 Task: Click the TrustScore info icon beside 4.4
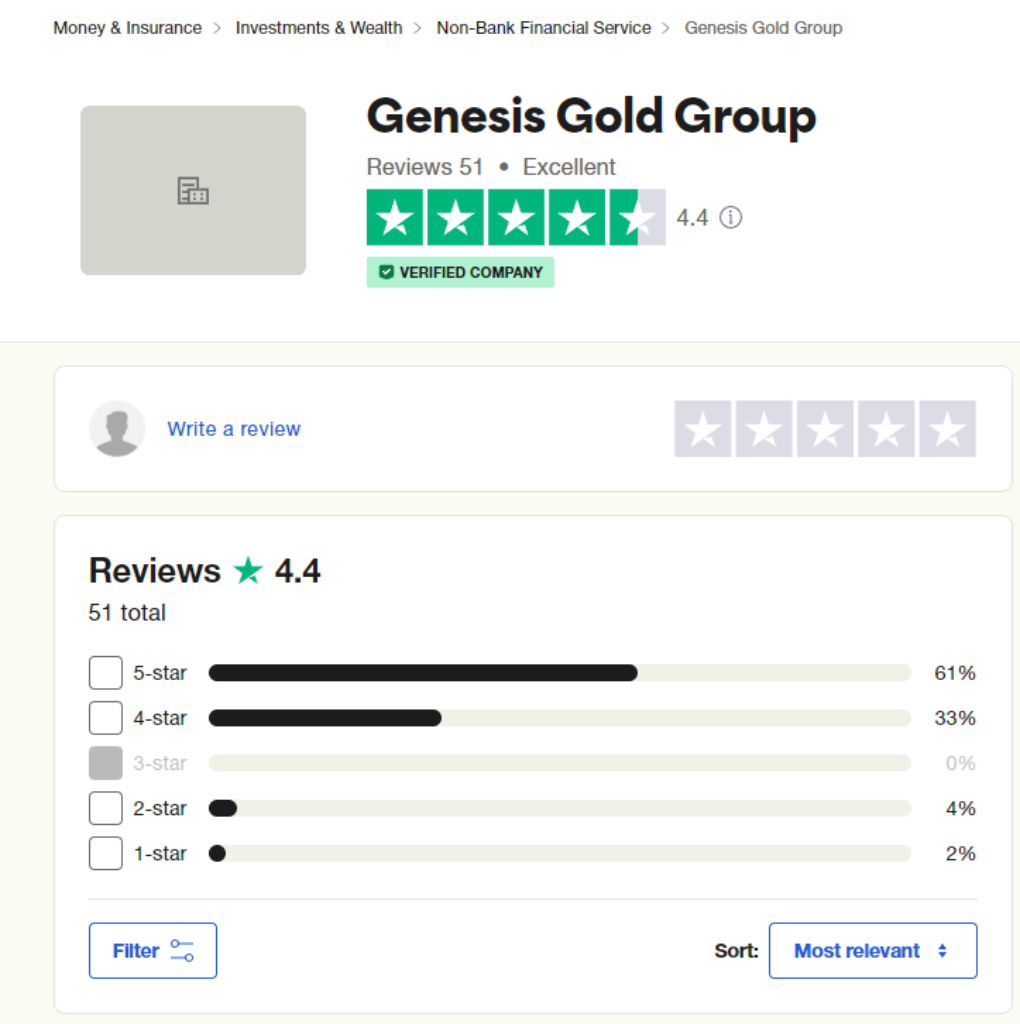pos(731,217)
